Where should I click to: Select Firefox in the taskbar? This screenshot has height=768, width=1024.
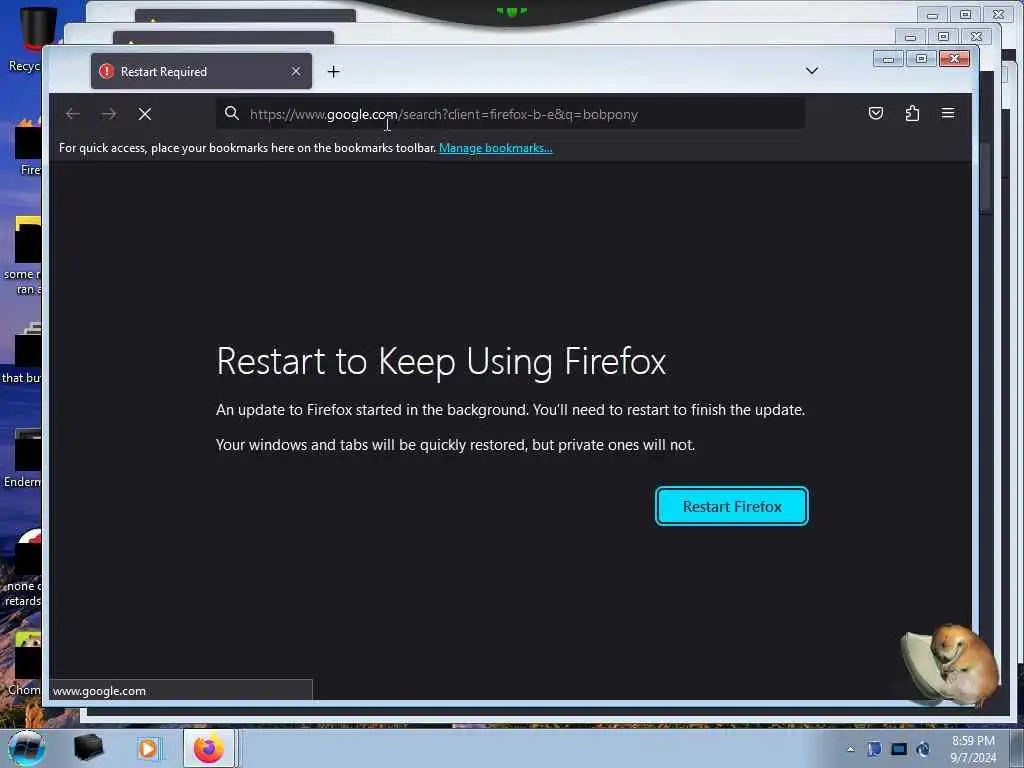coord(208,748)
